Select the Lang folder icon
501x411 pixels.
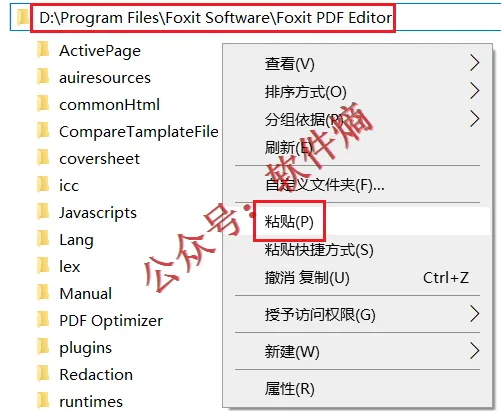[43, 238]
